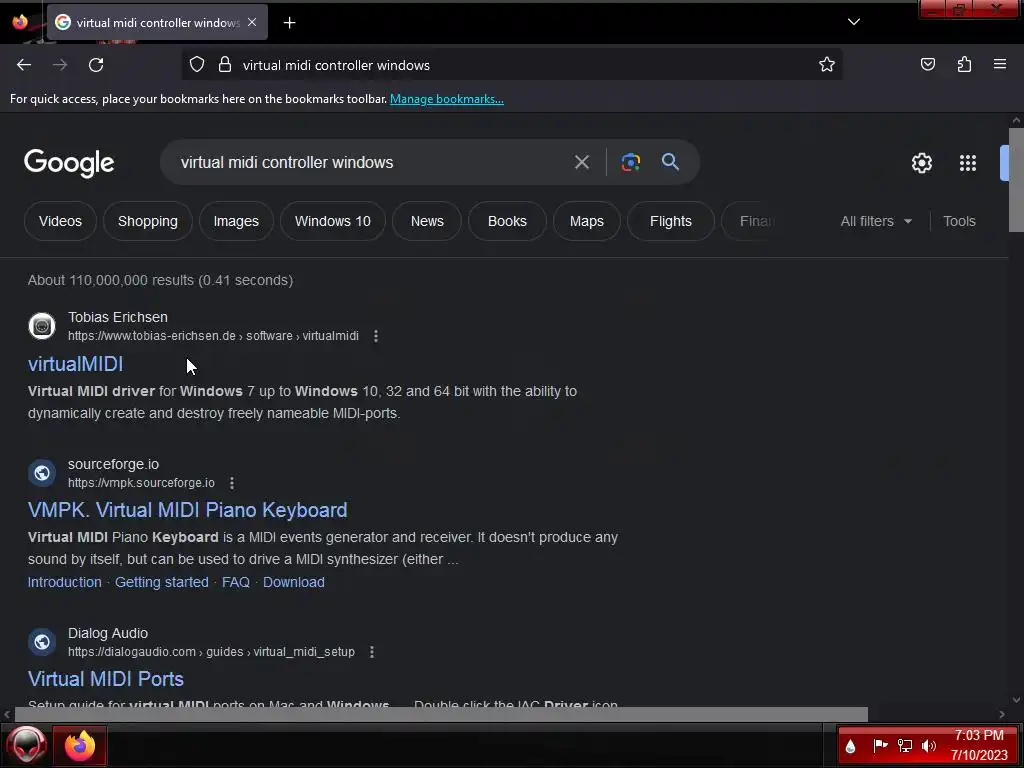Open more options for Dialog Audio result
Image resolution: width=1024 pixels, height=768 pixels.
tap(372, 652)
